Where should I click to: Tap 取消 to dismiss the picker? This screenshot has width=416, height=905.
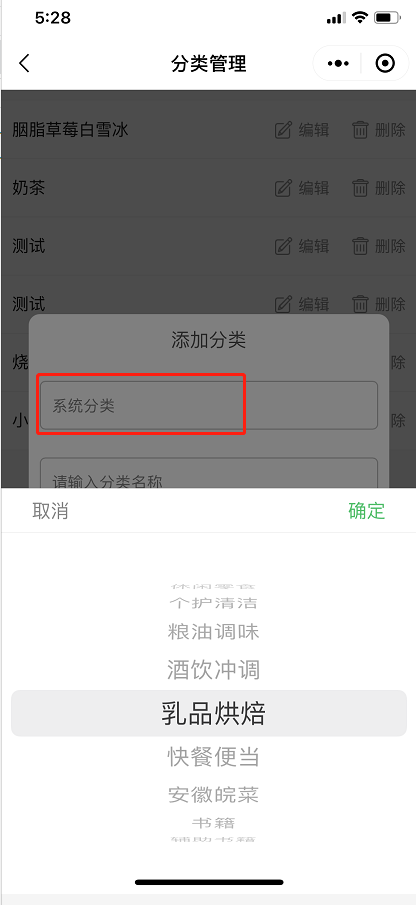[x=50, y=511]
